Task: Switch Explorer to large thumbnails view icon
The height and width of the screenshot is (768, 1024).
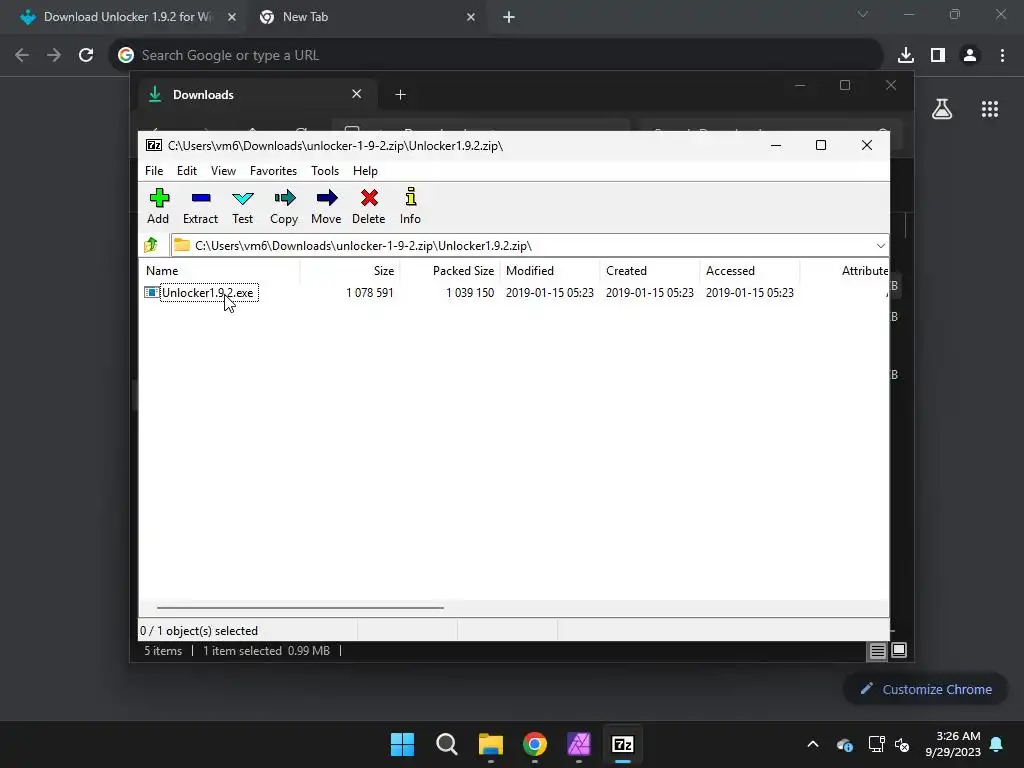Action: [899, 650]
